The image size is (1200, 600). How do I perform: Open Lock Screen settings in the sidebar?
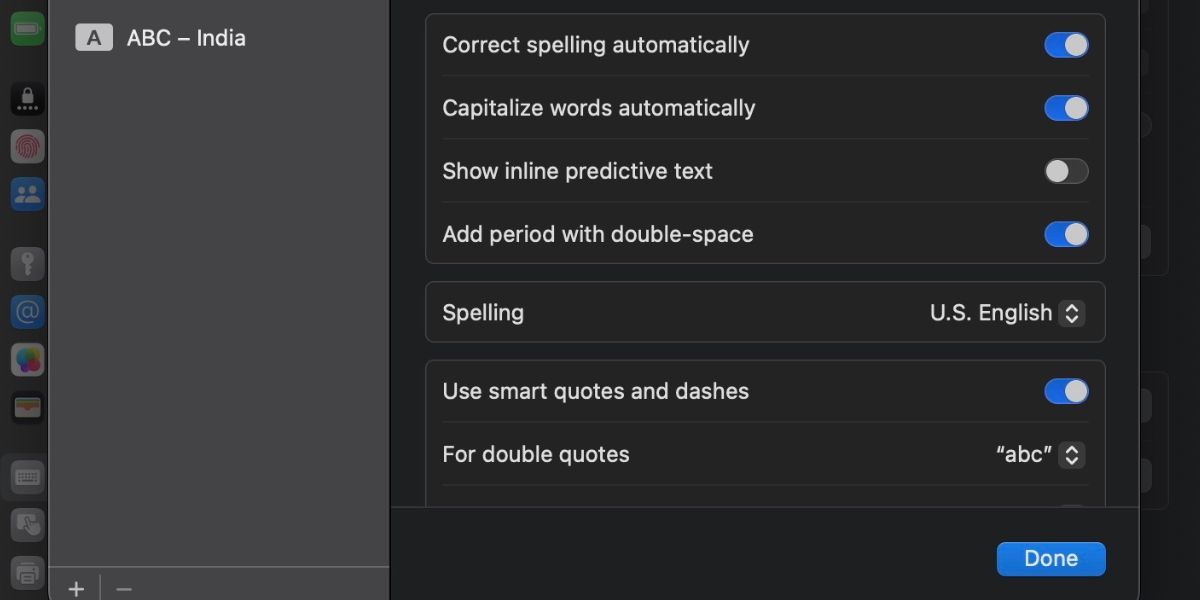pos(27,97)
